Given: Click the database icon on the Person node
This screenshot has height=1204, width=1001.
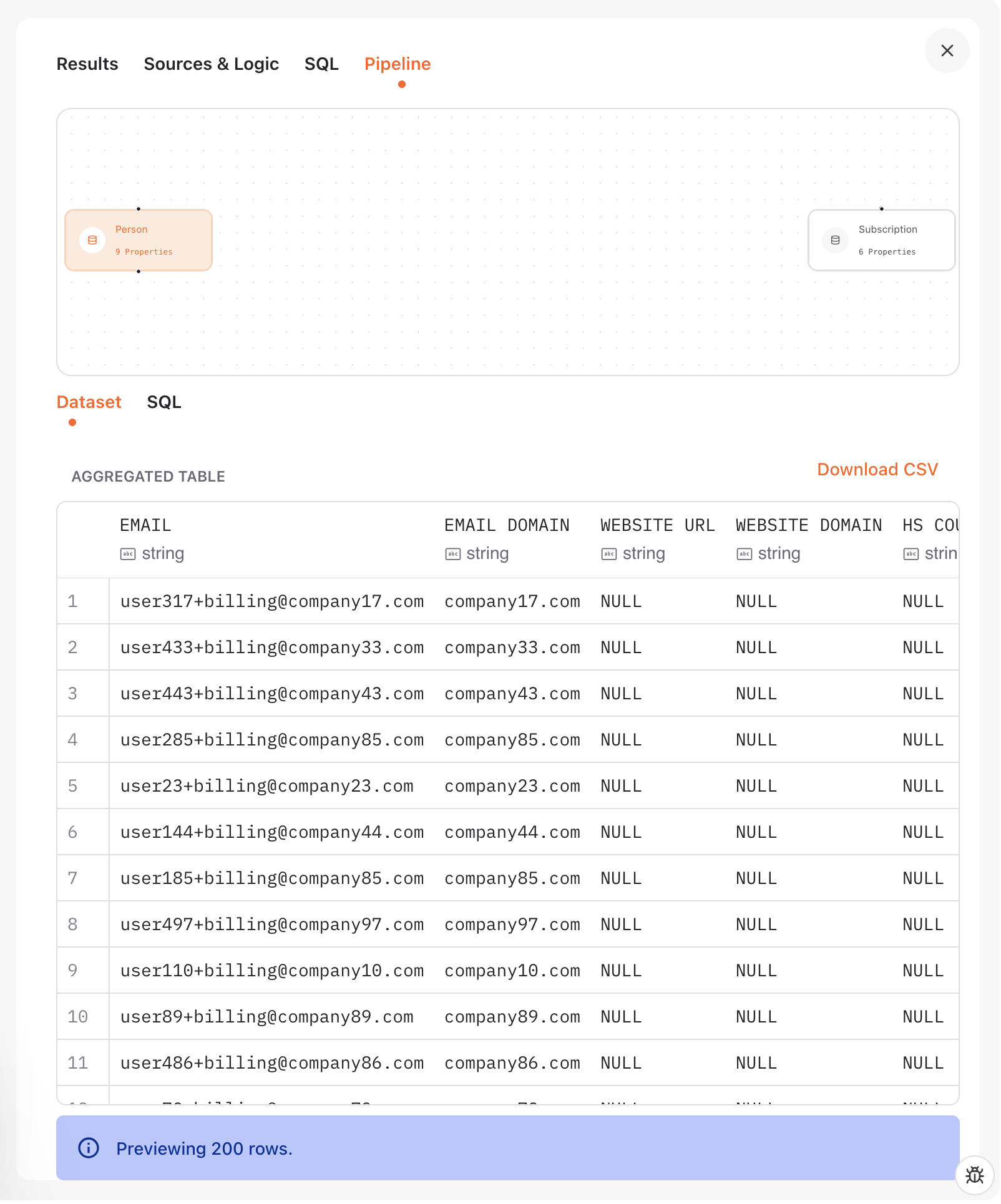Looking at the screenshot, I should pos(91,240).
